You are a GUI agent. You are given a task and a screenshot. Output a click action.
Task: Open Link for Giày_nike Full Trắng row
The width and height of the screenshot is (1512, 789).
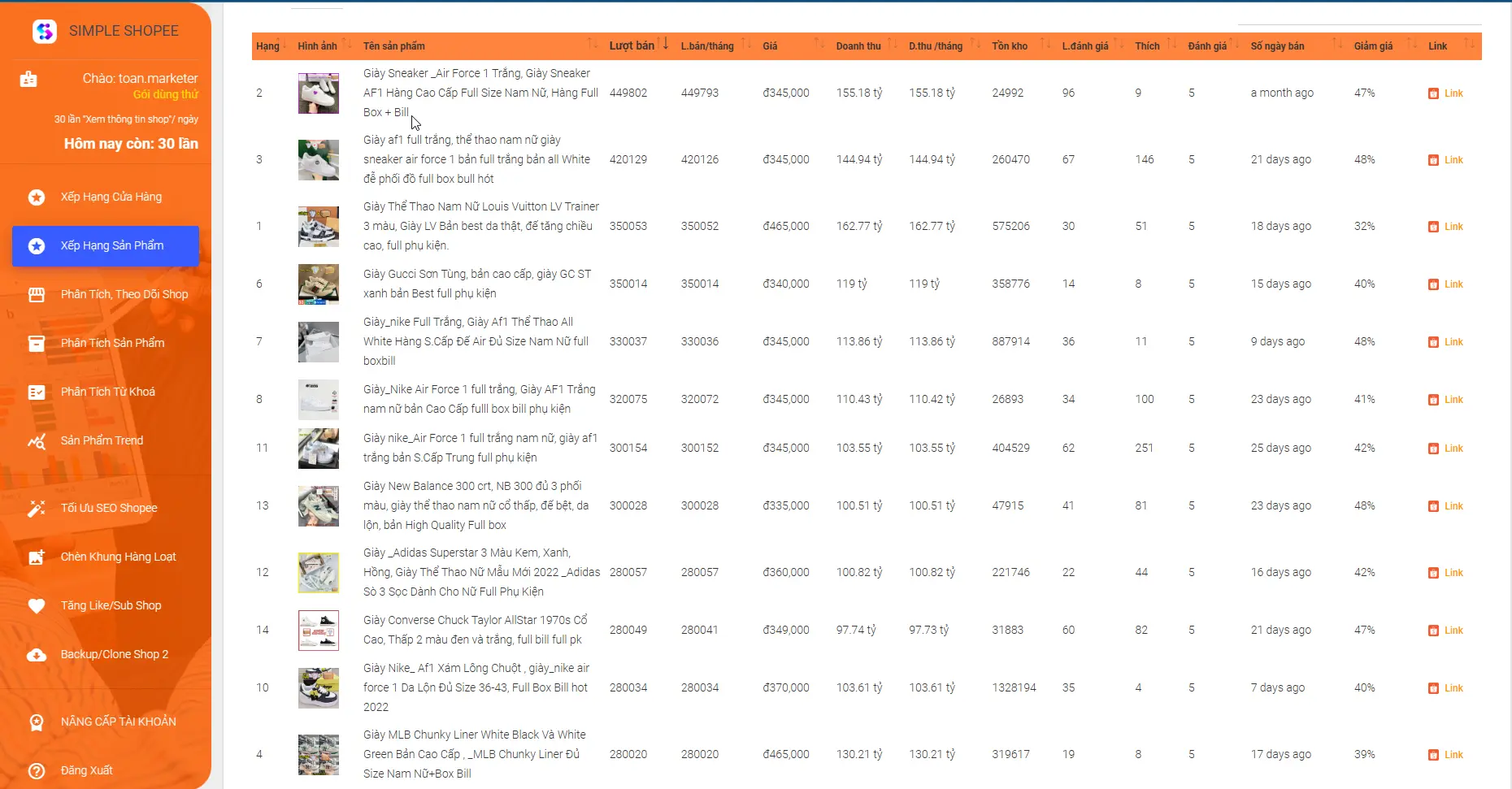pyautogui.click(x=1446, y=342)
